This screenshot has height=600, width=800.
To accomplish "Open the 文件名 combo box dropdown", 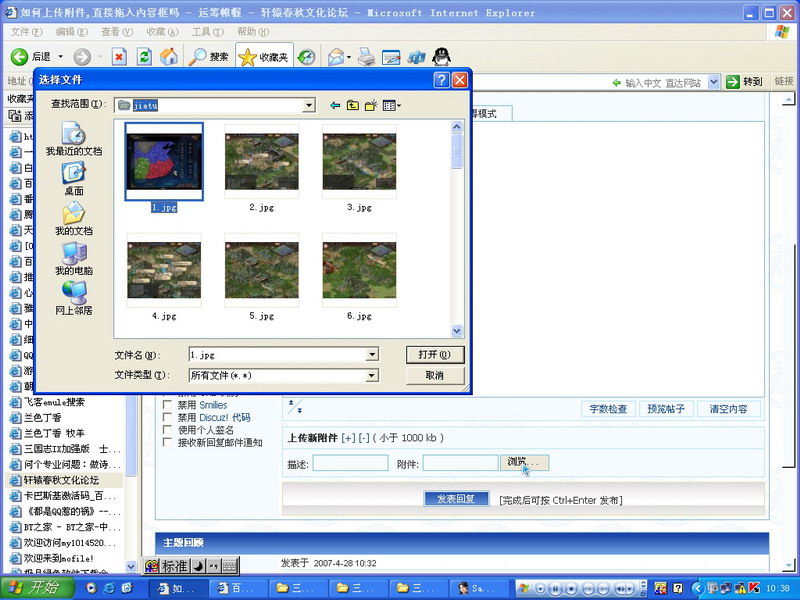I will pos(372,354).
